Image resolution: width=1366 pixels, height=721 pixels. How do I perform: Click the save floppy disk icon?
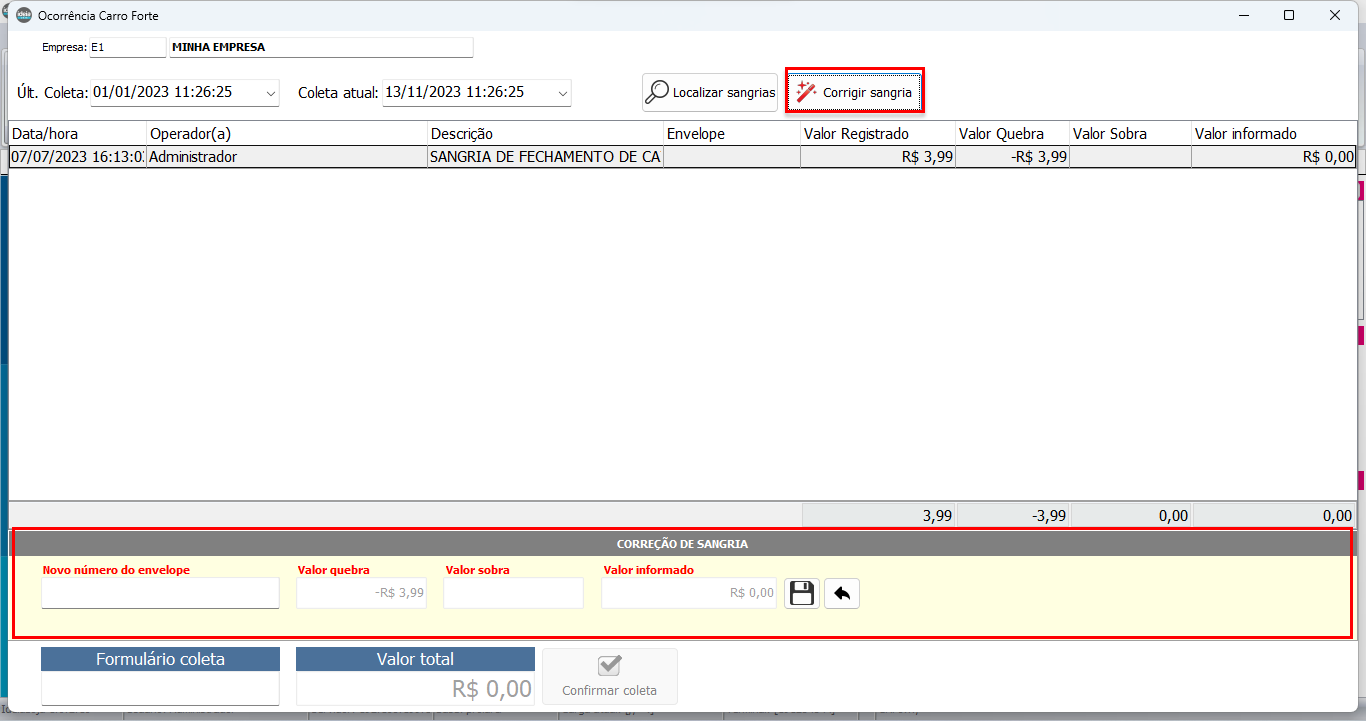801,594
